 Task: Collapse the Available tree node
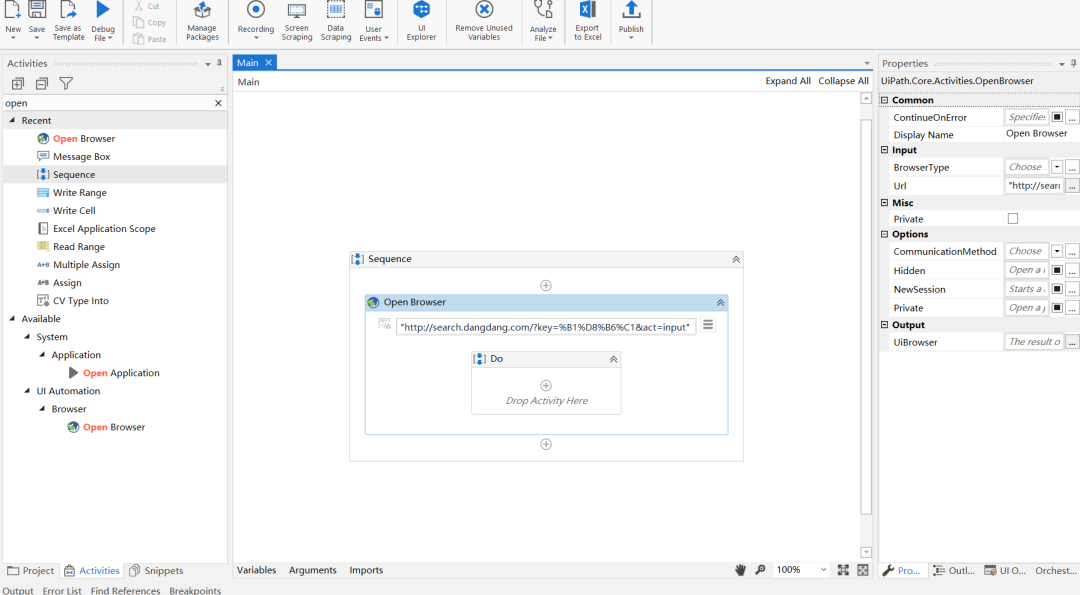(12, 318)
